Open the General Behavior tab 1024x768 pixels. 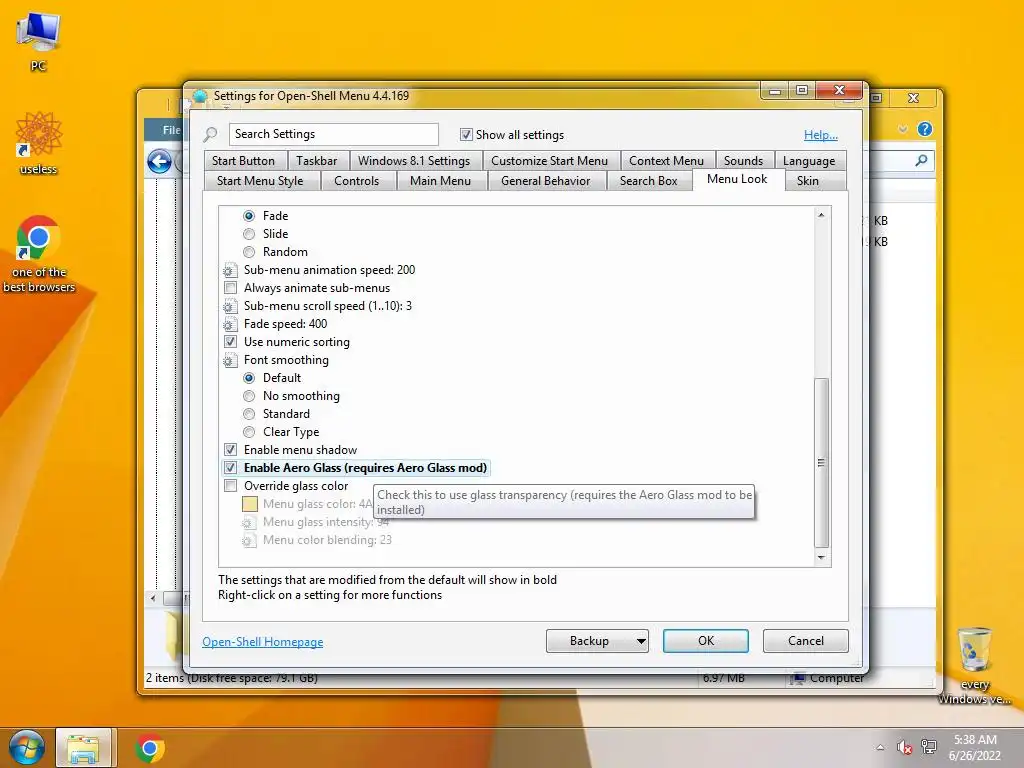545,181
